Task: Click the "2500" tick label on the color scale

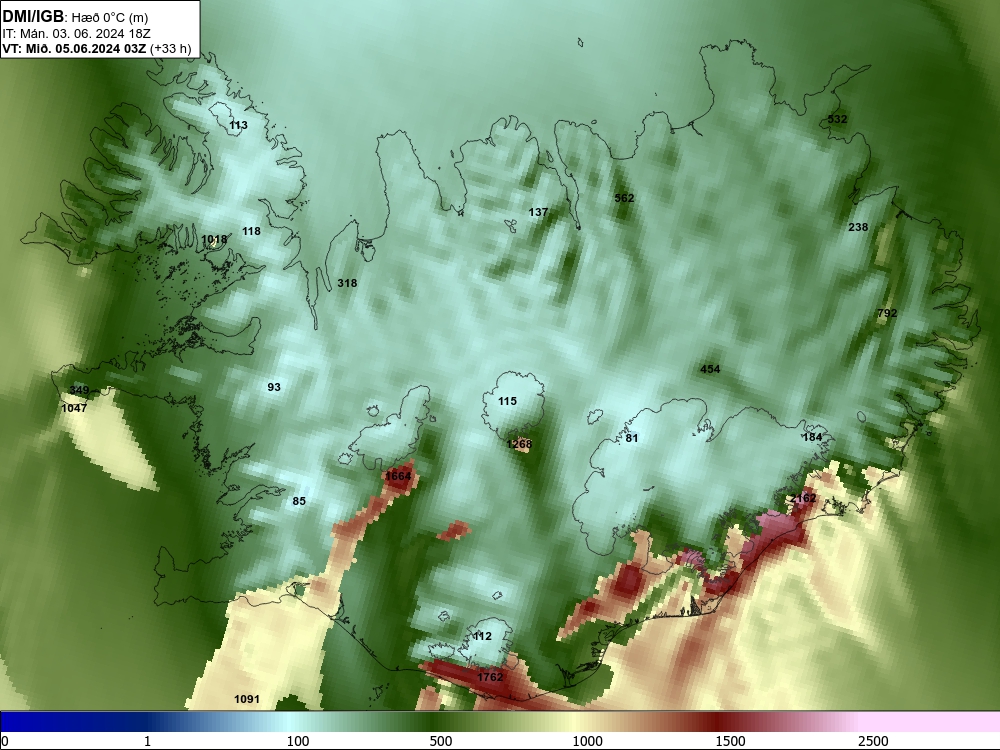Action: pos(873,741)
